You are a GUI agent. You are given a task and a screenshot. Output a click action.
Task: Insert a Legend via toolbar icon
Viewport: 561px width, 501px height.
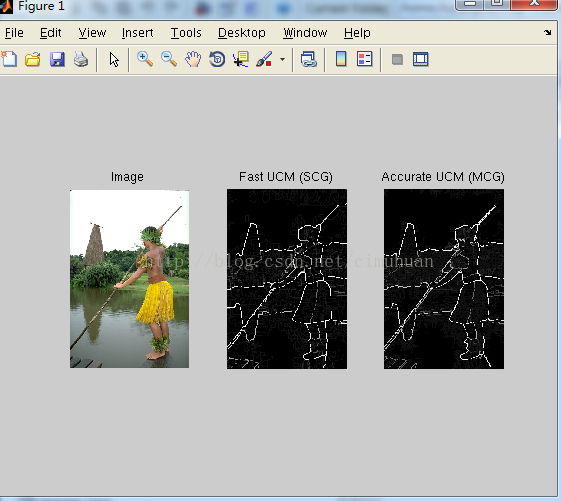pyautogui.click(x=365, y=59)
